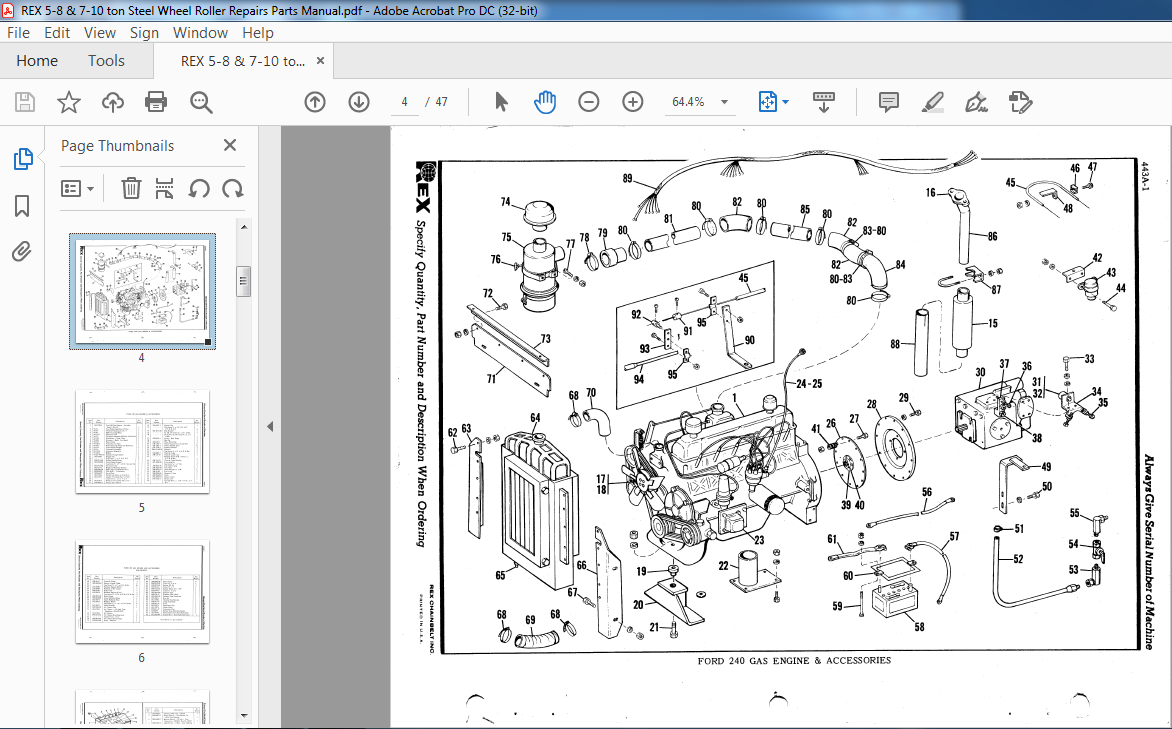Open the Sign menu
This screenshot has width=1172, height=729.
tap(144, 33)
